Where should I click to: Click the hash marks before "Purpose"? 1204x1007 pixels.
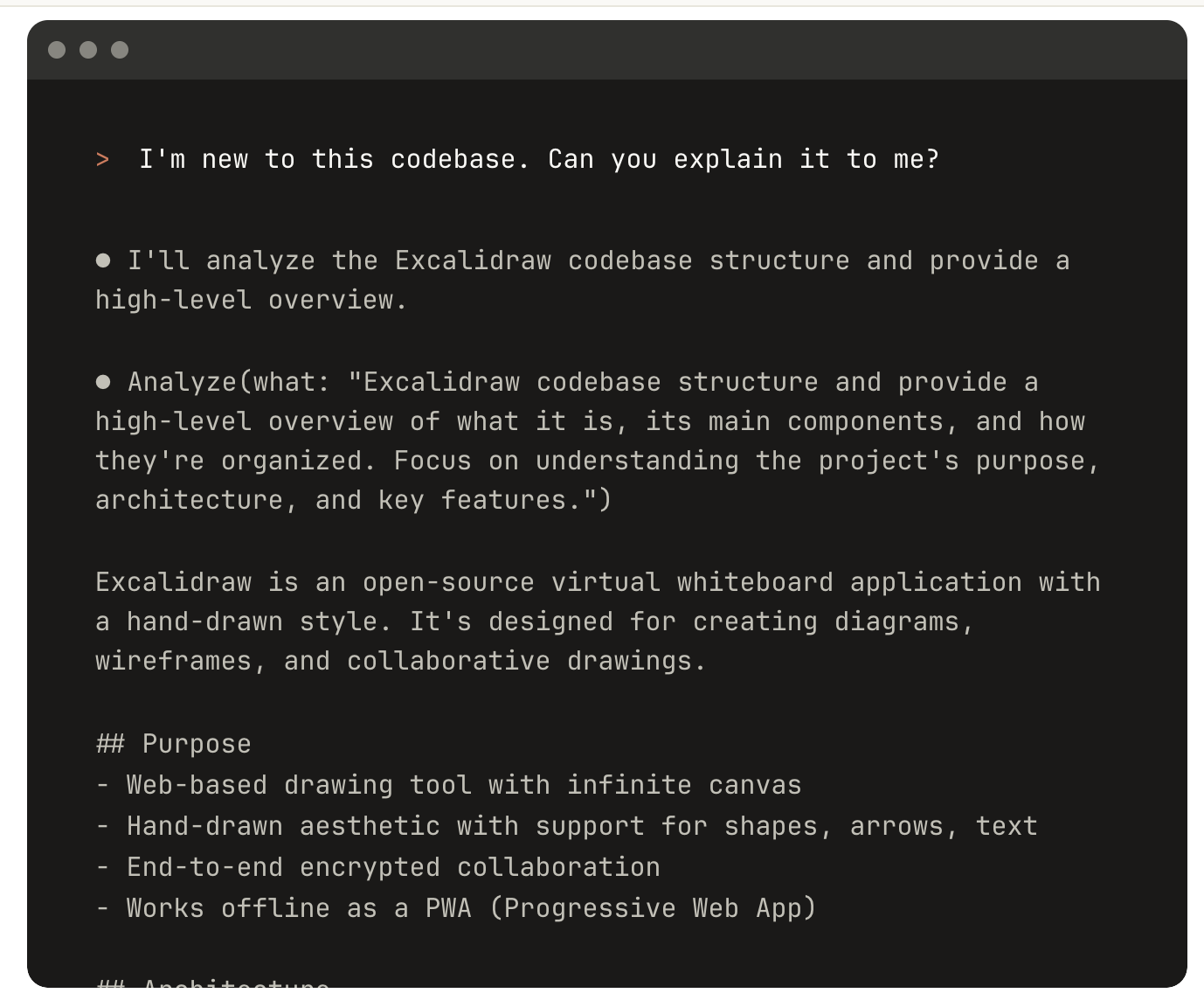click(x=110, y=744)
